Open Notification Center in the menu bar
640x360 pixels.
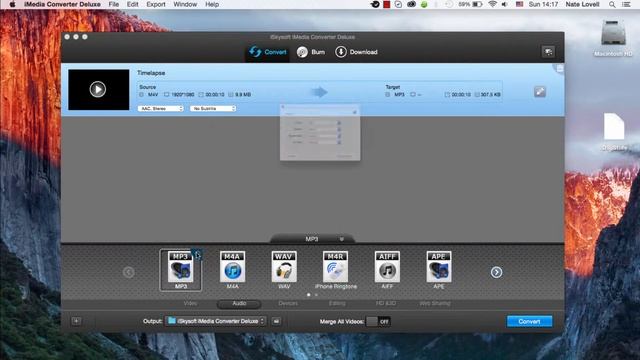click(627, 4)
